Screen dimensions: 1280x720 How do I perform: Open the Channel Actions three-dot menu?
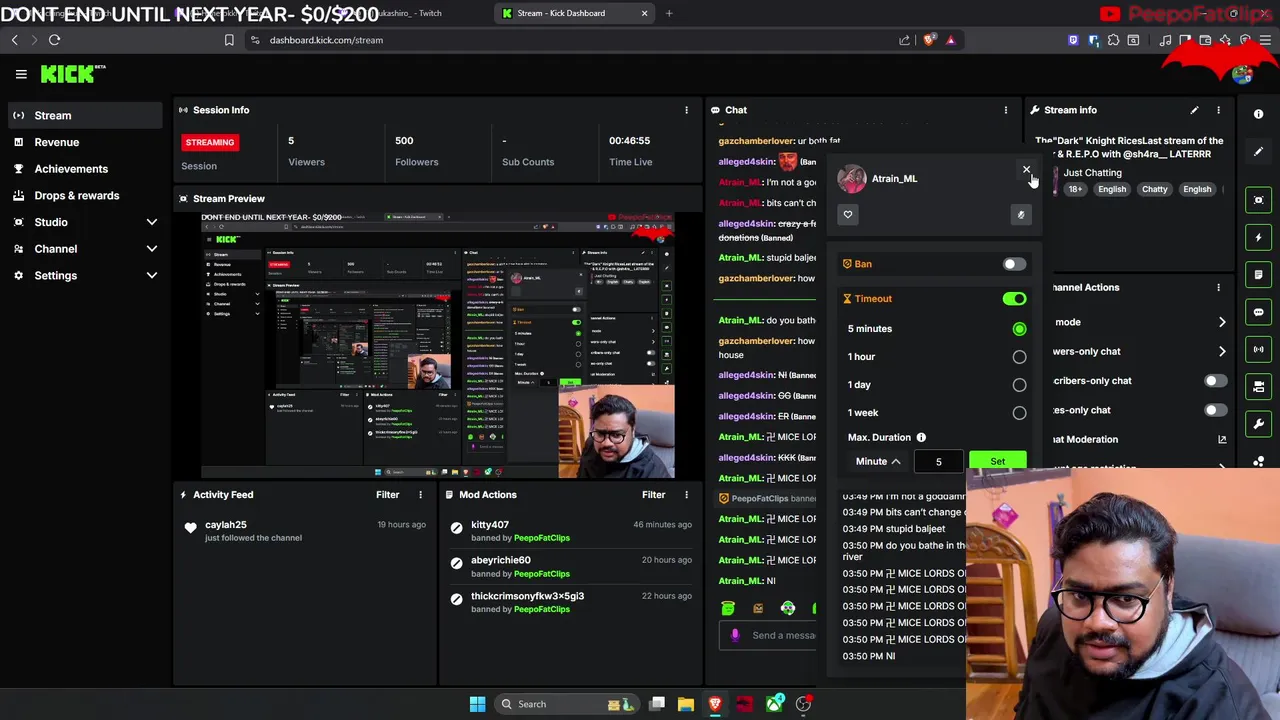tap(1218, 287)
